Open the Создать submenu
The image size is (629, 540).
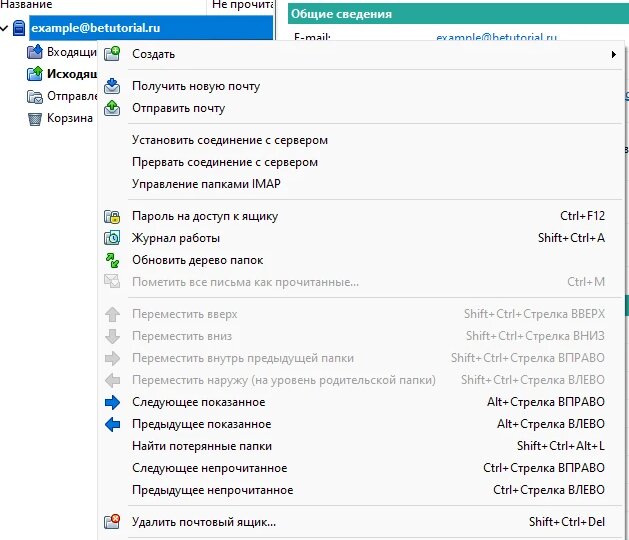[361, 54]
